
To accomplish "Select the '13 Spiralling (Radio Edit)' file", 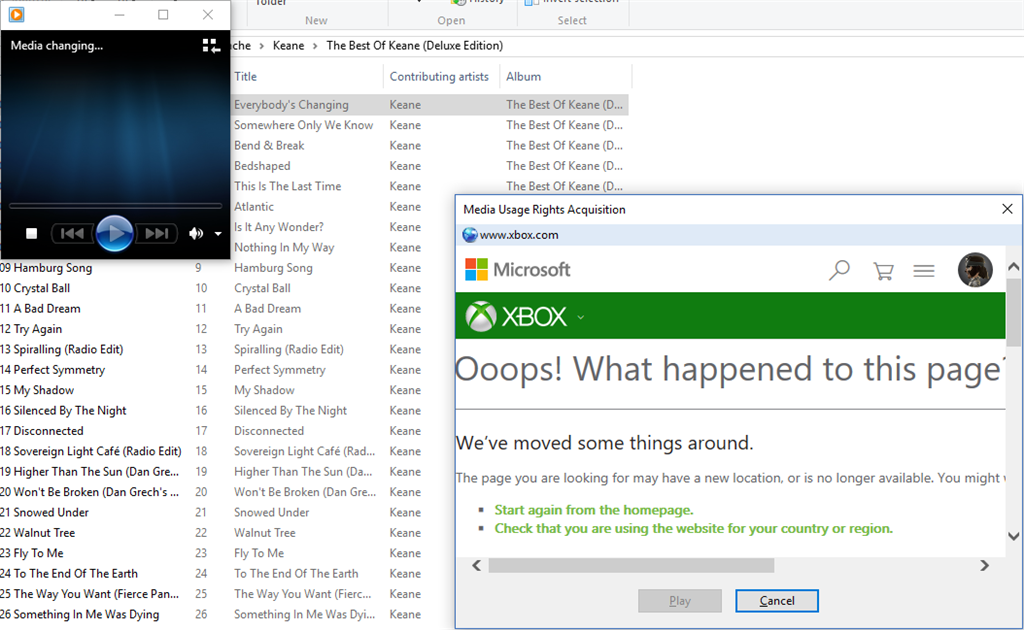I will (61, 349).
